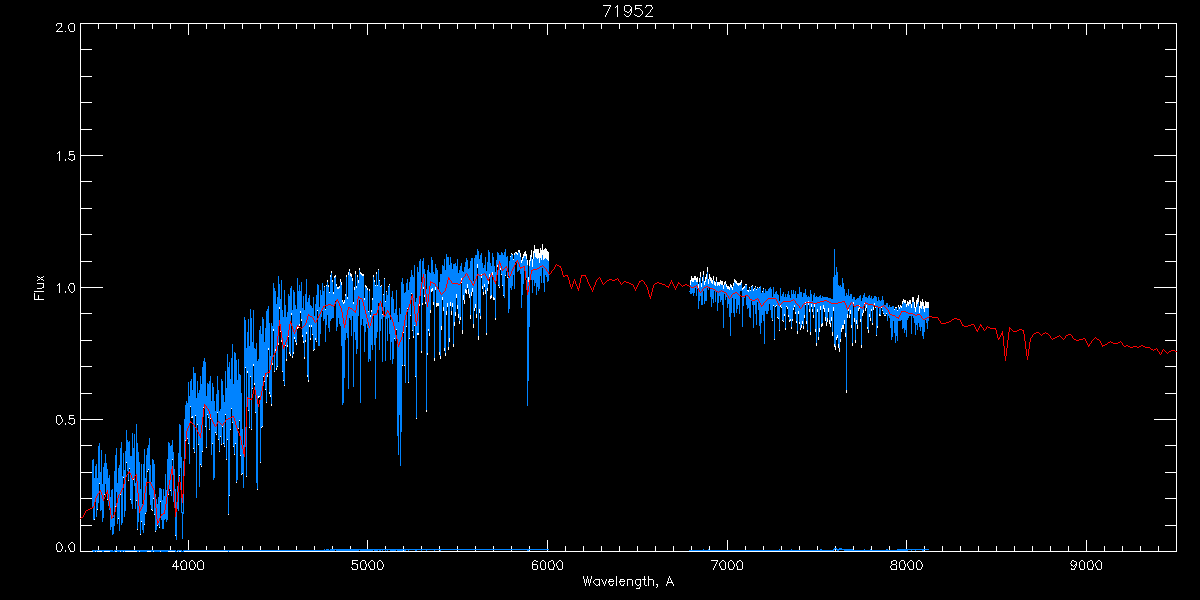Click the 8000 tick label on the x-axis
The image size is (1200, 600).
pyautogui.click(x=907, y=565)
